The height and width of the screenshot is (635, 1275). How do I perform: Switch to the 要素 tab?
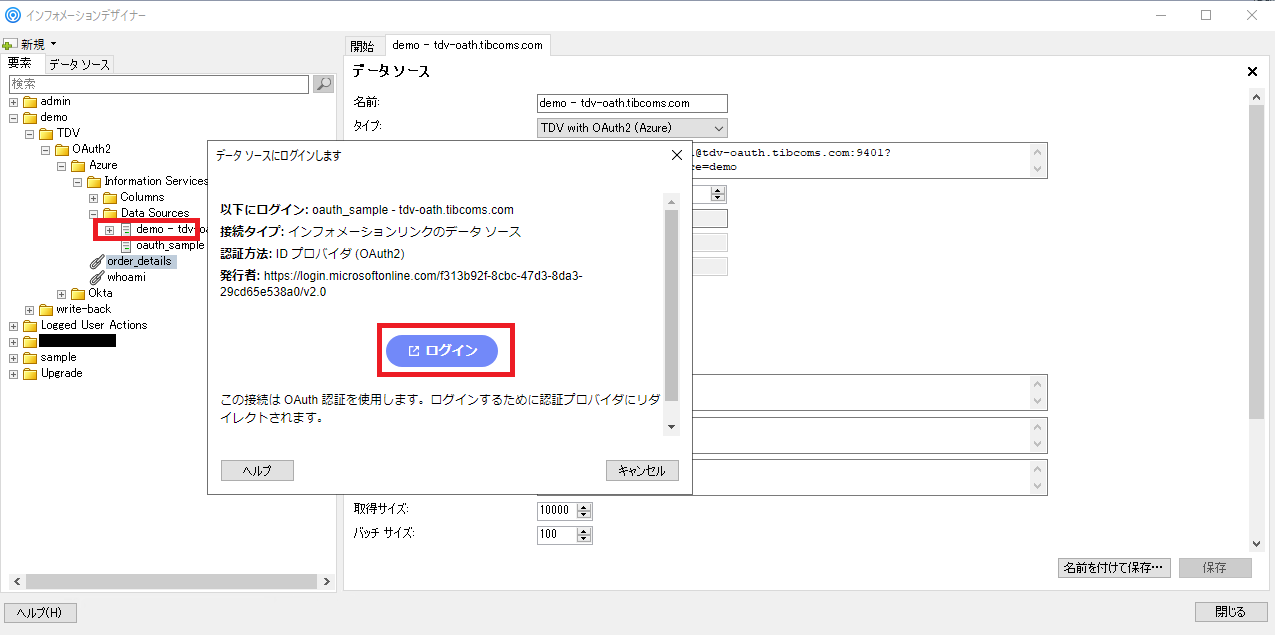click(20, 64)
